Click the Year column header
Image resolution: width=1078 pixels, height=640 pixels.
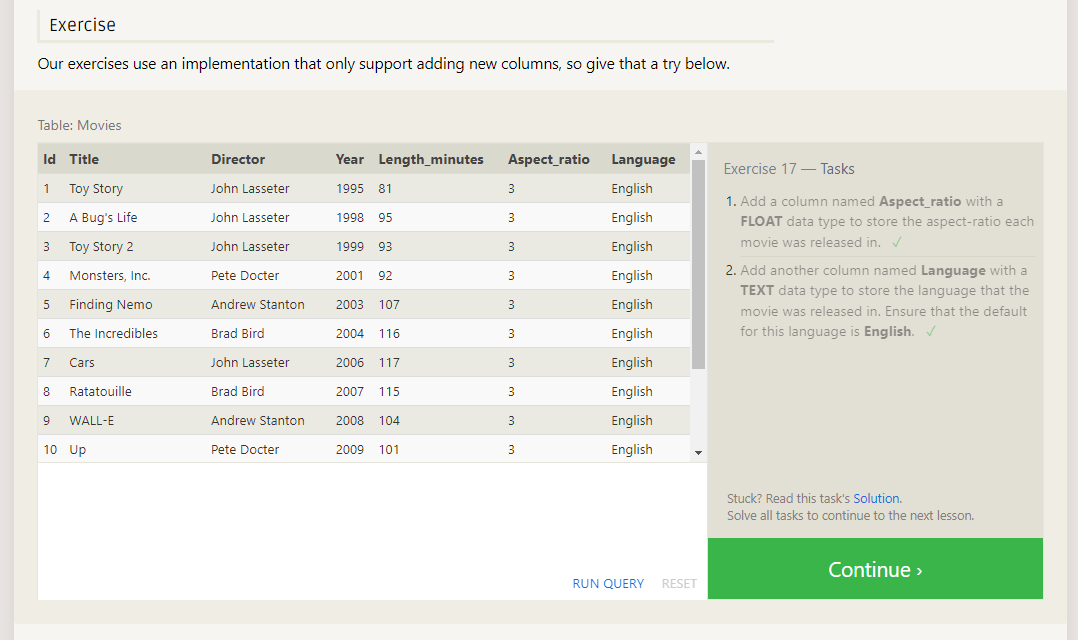point(350,159)
